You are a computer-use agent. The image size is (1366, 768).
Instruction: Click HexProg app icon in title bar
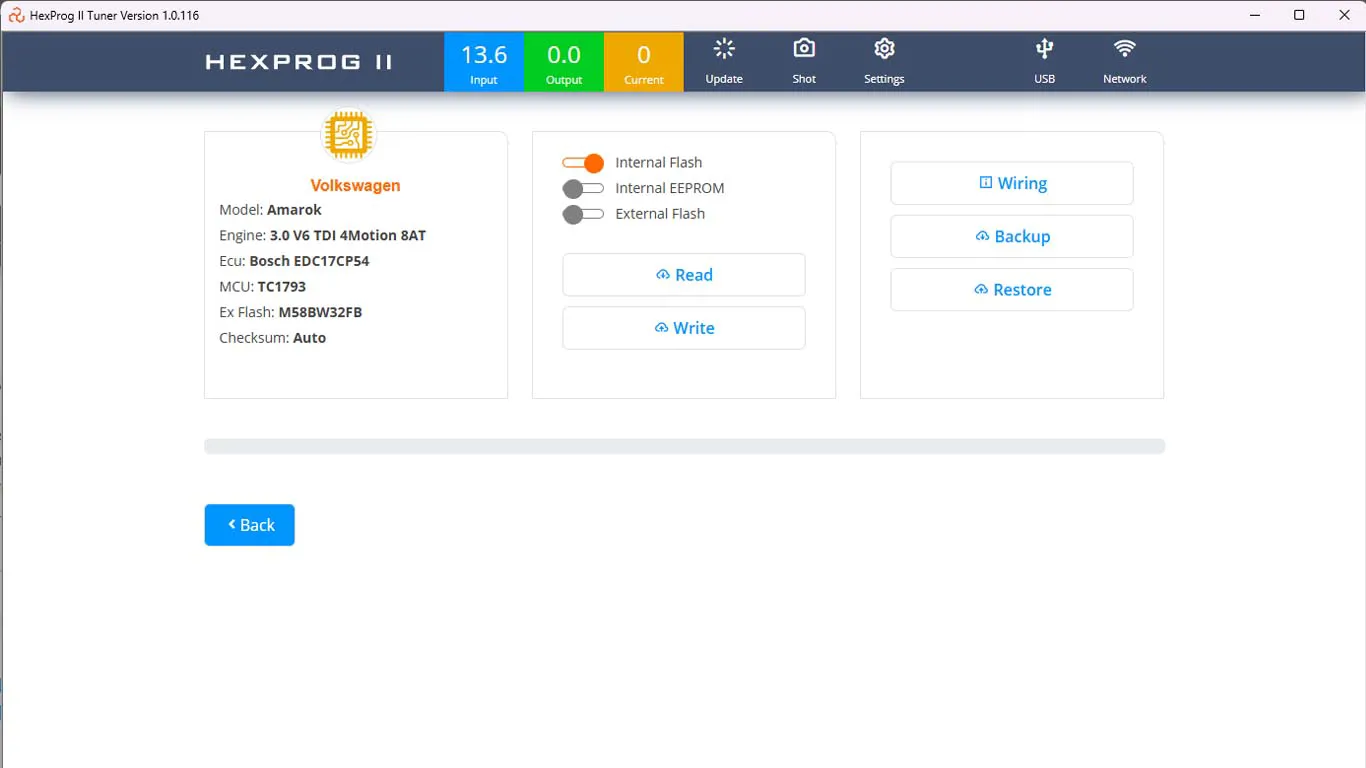click(16, 15)
